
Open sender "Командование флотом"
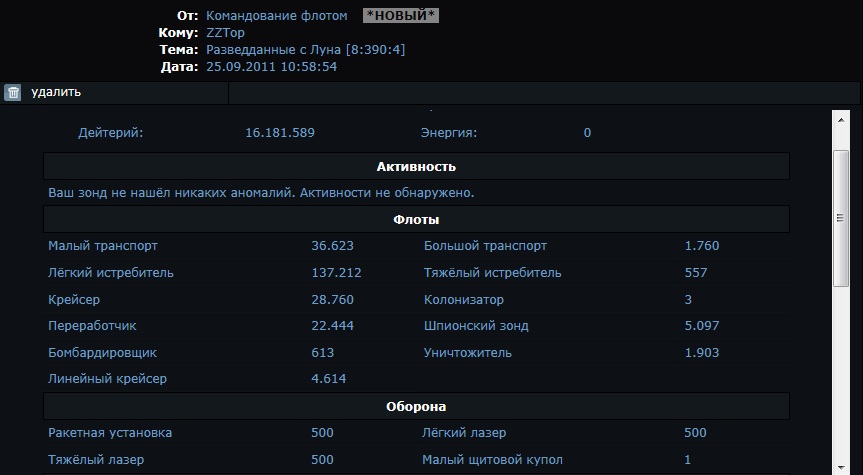coord(277,16)
